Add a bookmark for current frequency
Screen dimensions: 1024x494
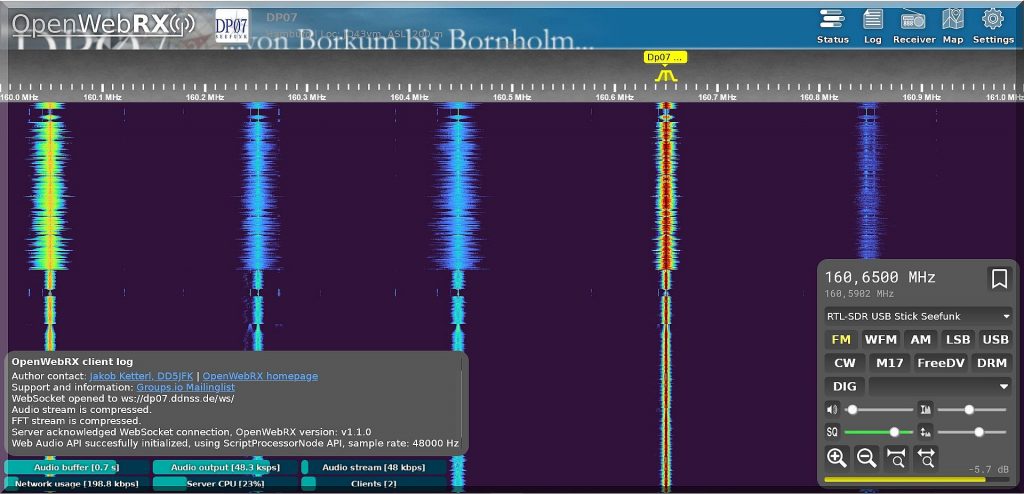pos(998,279)
